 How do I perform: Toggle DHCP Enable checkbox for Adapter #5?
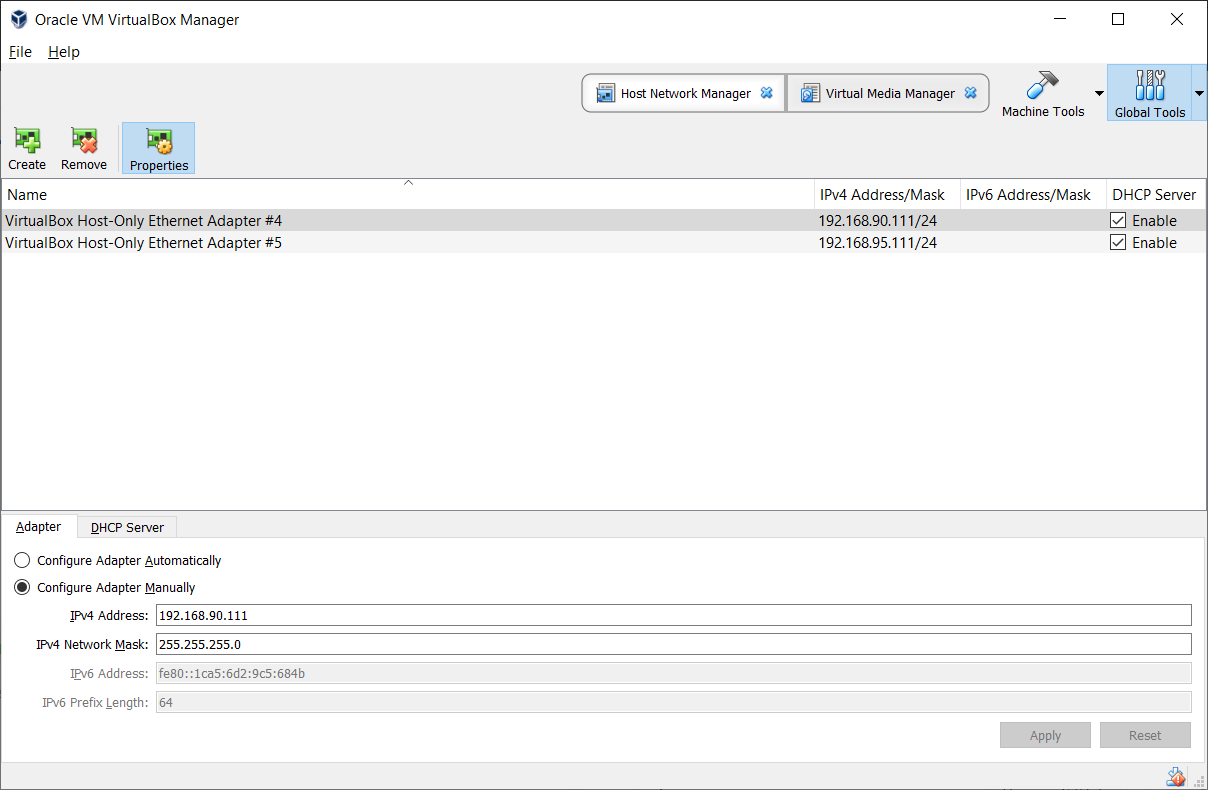pyautogui.click(x=1118, y=242)
